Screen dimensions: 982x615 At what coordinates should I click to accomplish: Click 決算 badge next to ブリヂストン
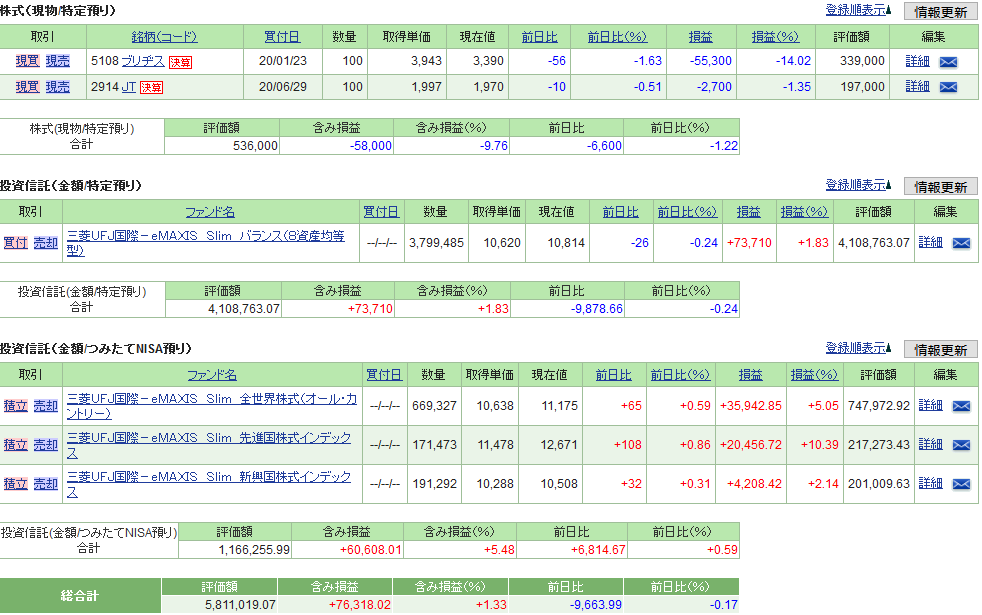tap(180, 62)
